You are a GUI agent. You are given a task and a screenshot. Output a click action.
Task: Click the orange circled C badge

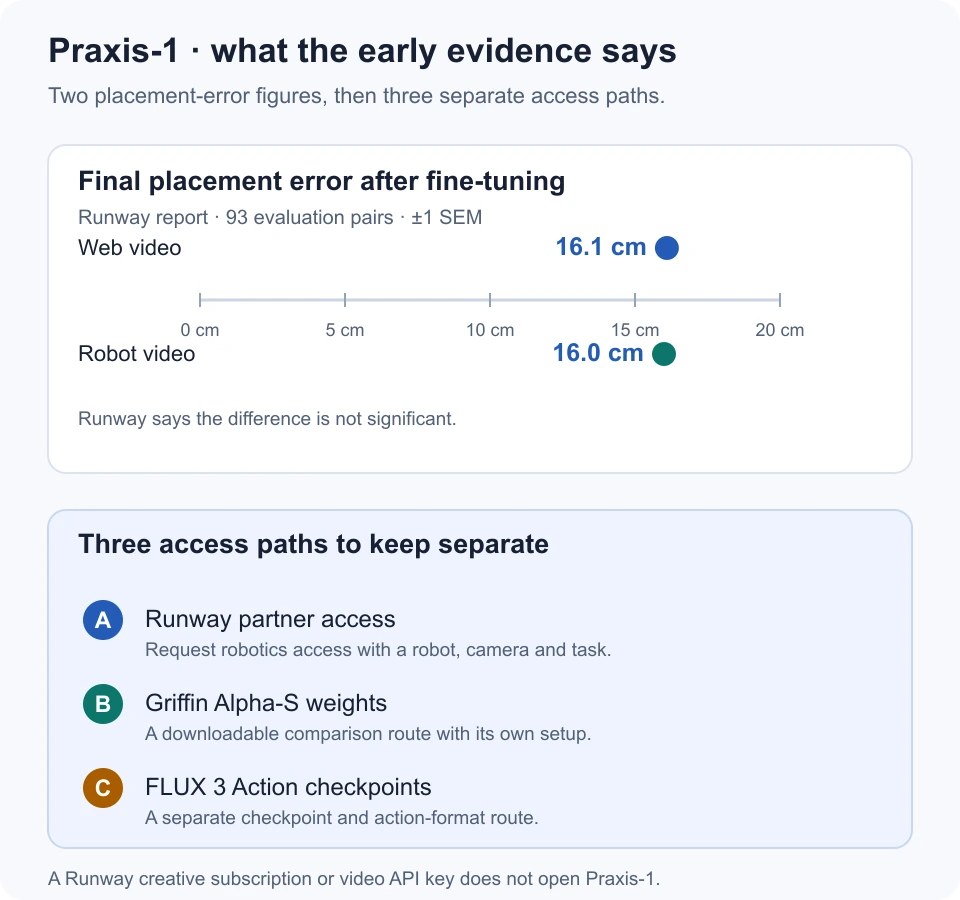point(103,788)
